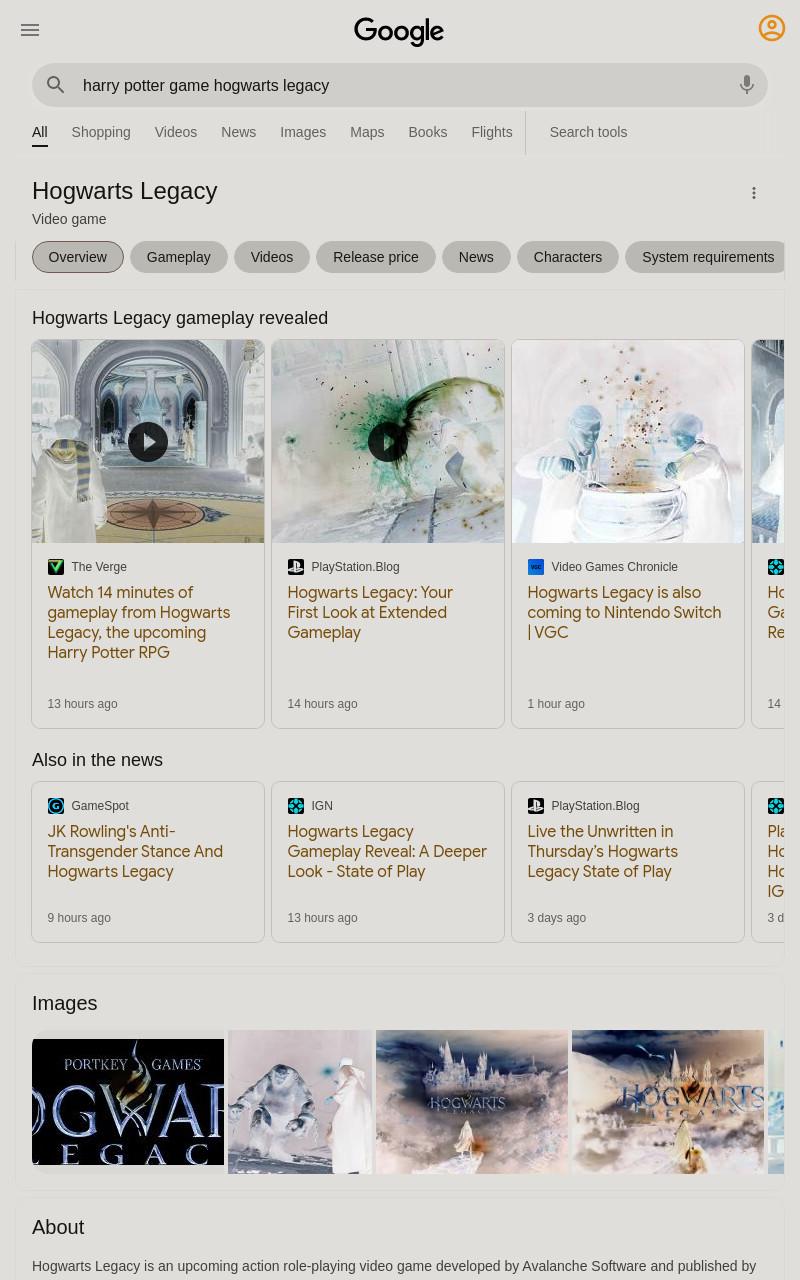Click the account profile icon

tap(772, 28)
